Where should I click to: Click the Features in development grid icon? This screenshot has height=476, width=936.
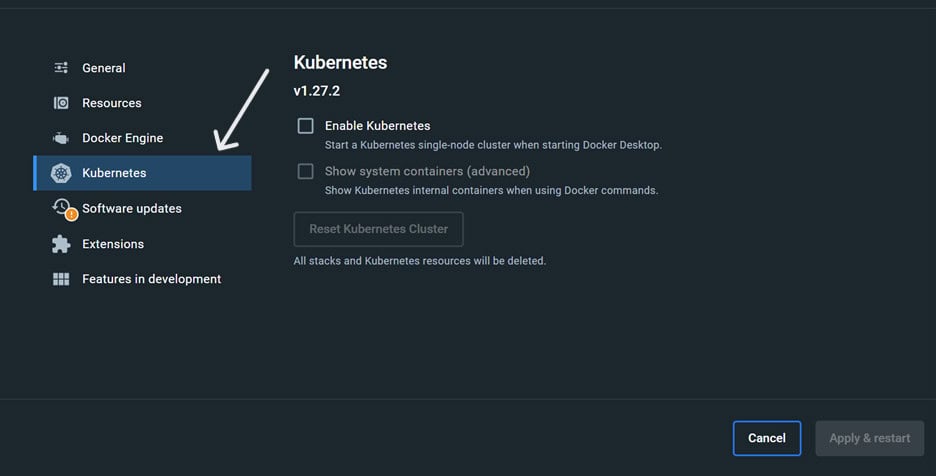point(61,279)
